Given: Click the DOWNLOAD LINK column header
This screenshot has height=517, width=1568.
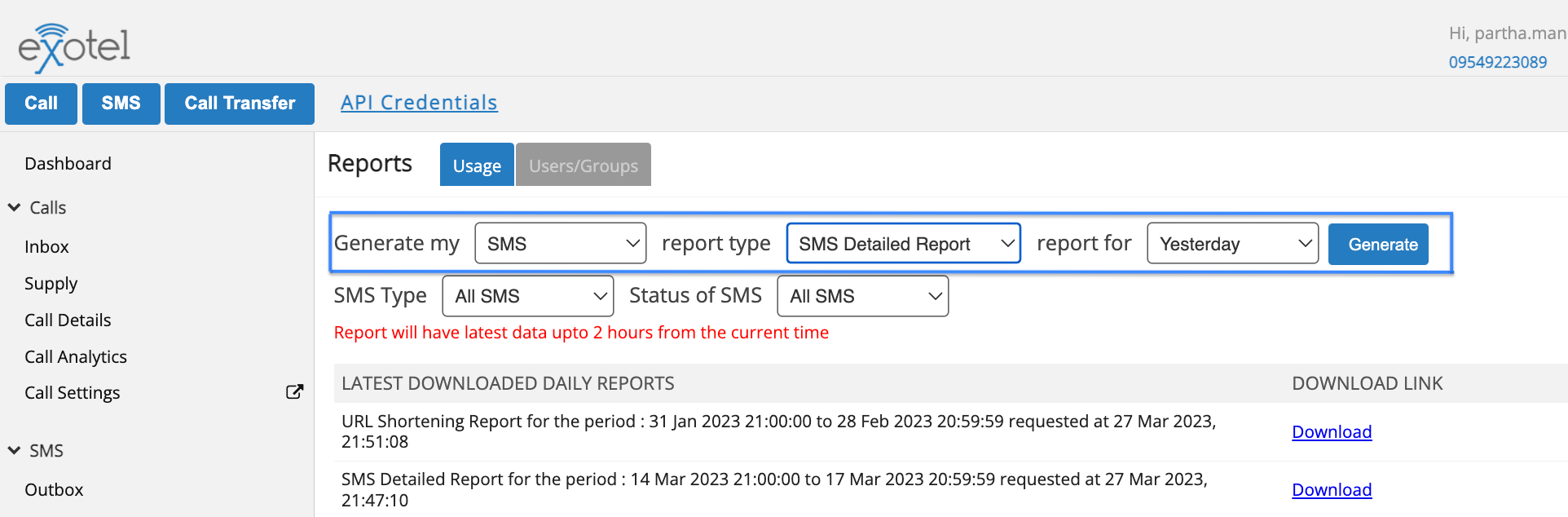Looking at the screenshot, I should click(x=1368, y=383).
